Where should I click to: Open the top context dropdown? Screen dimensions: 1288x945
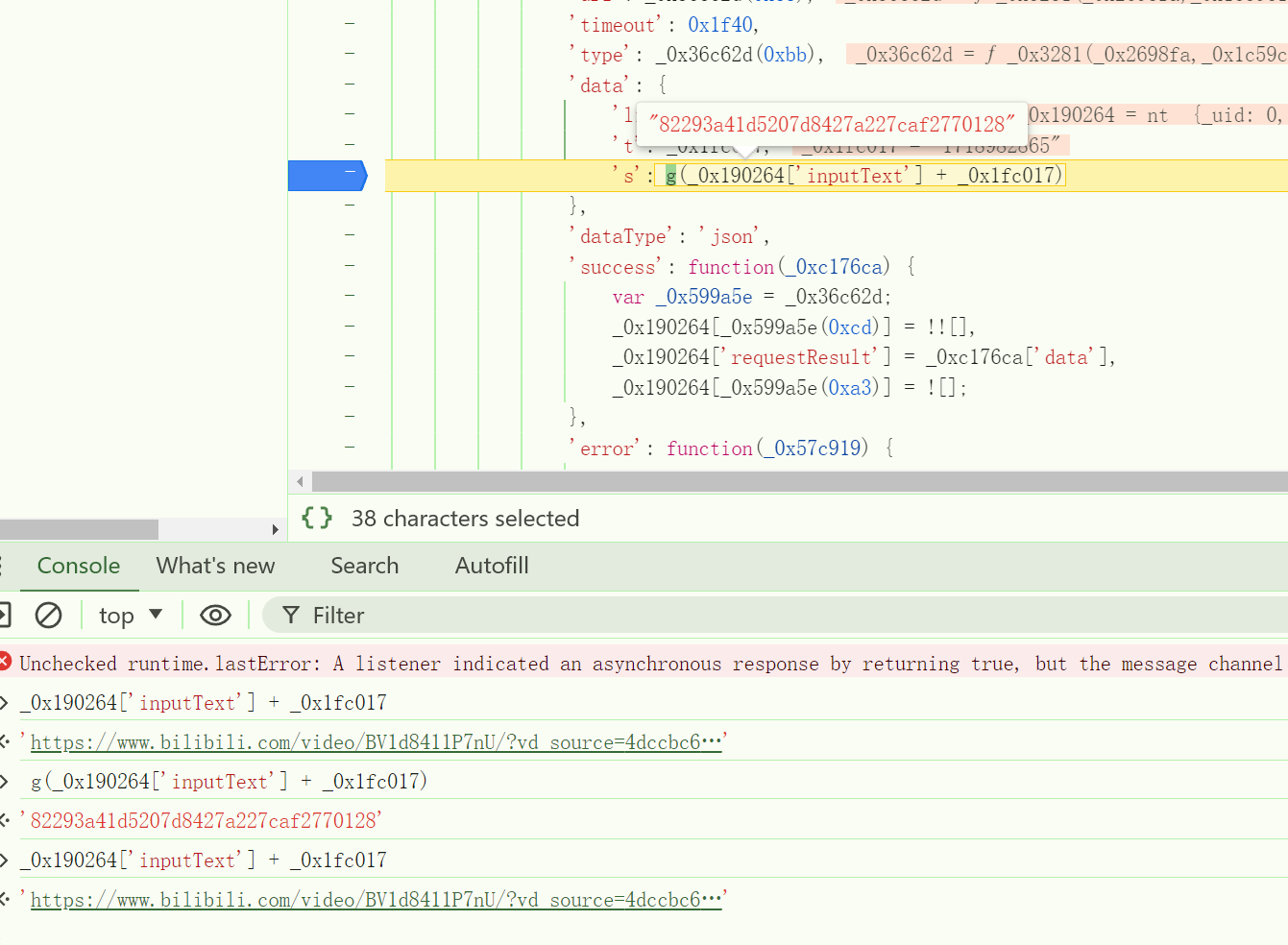(131, 616)
